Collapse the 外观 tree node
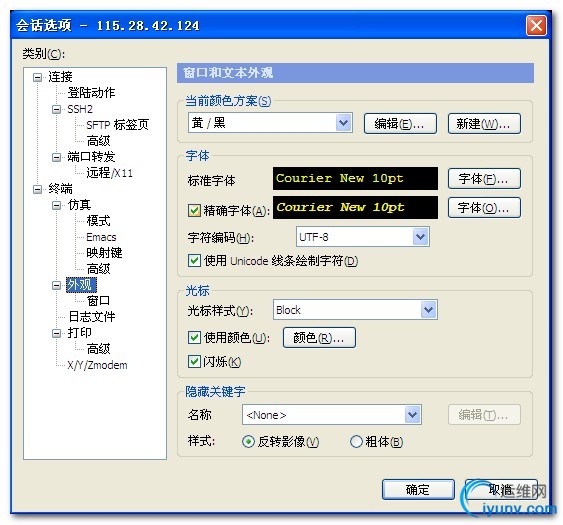 [x=56, y=285]
